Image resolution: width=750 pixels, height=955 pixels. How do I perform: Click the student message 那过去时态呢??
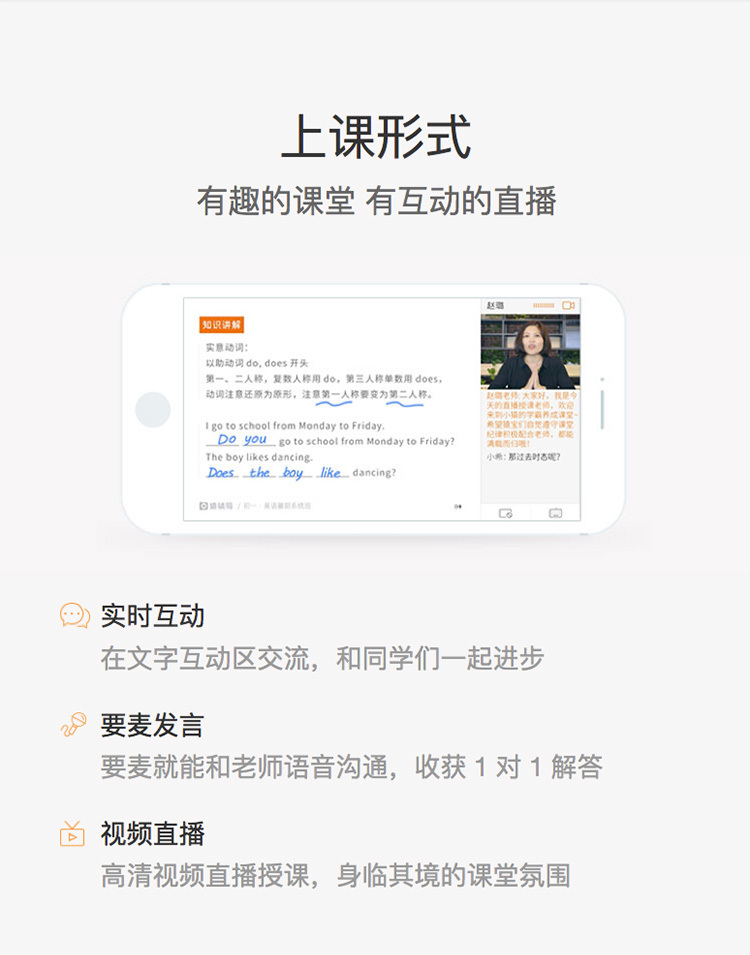click(523, 457)
